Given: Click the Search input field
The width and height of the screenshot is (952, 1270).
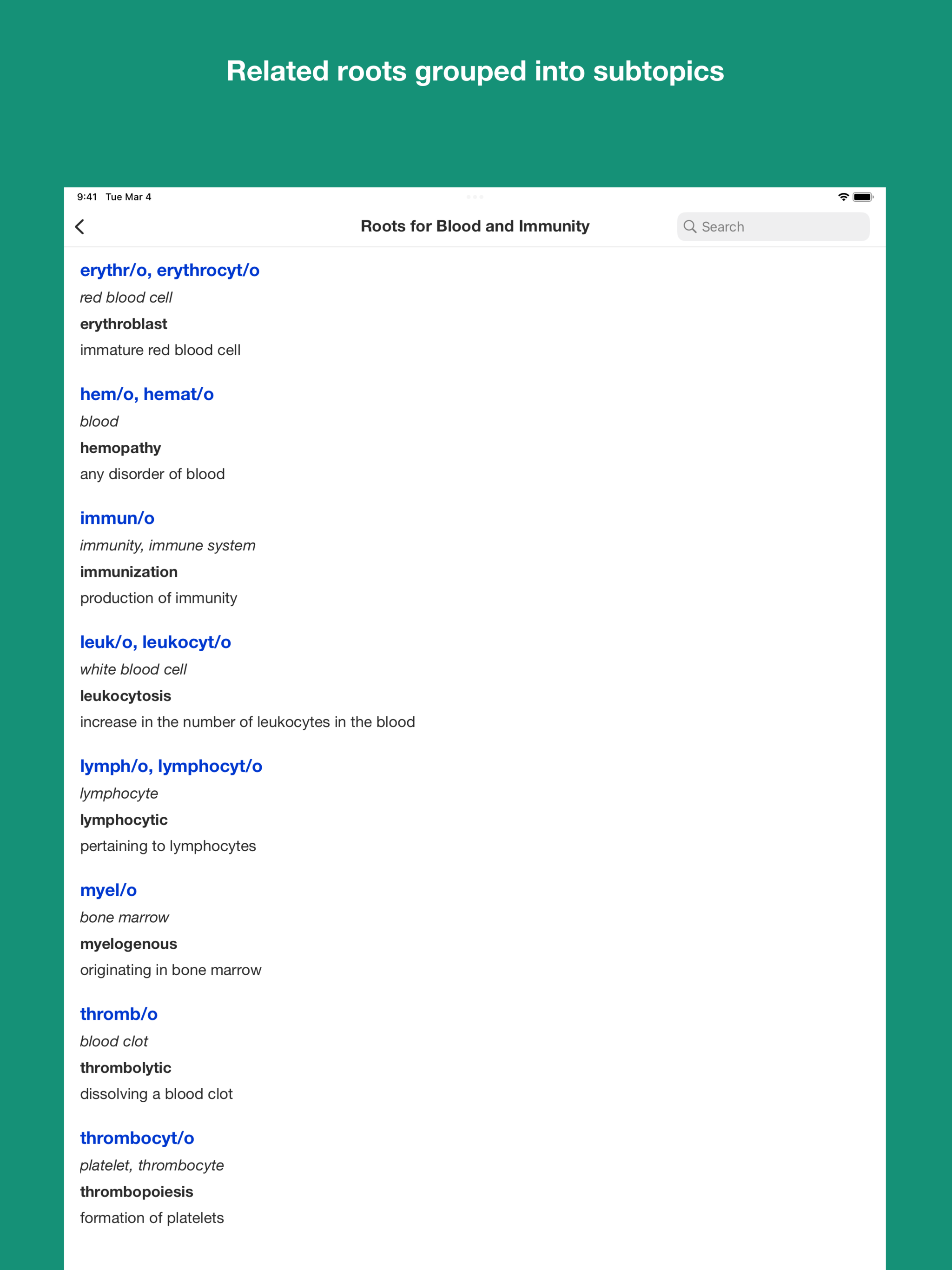Looking at the screenshot, I should [773, 227].
